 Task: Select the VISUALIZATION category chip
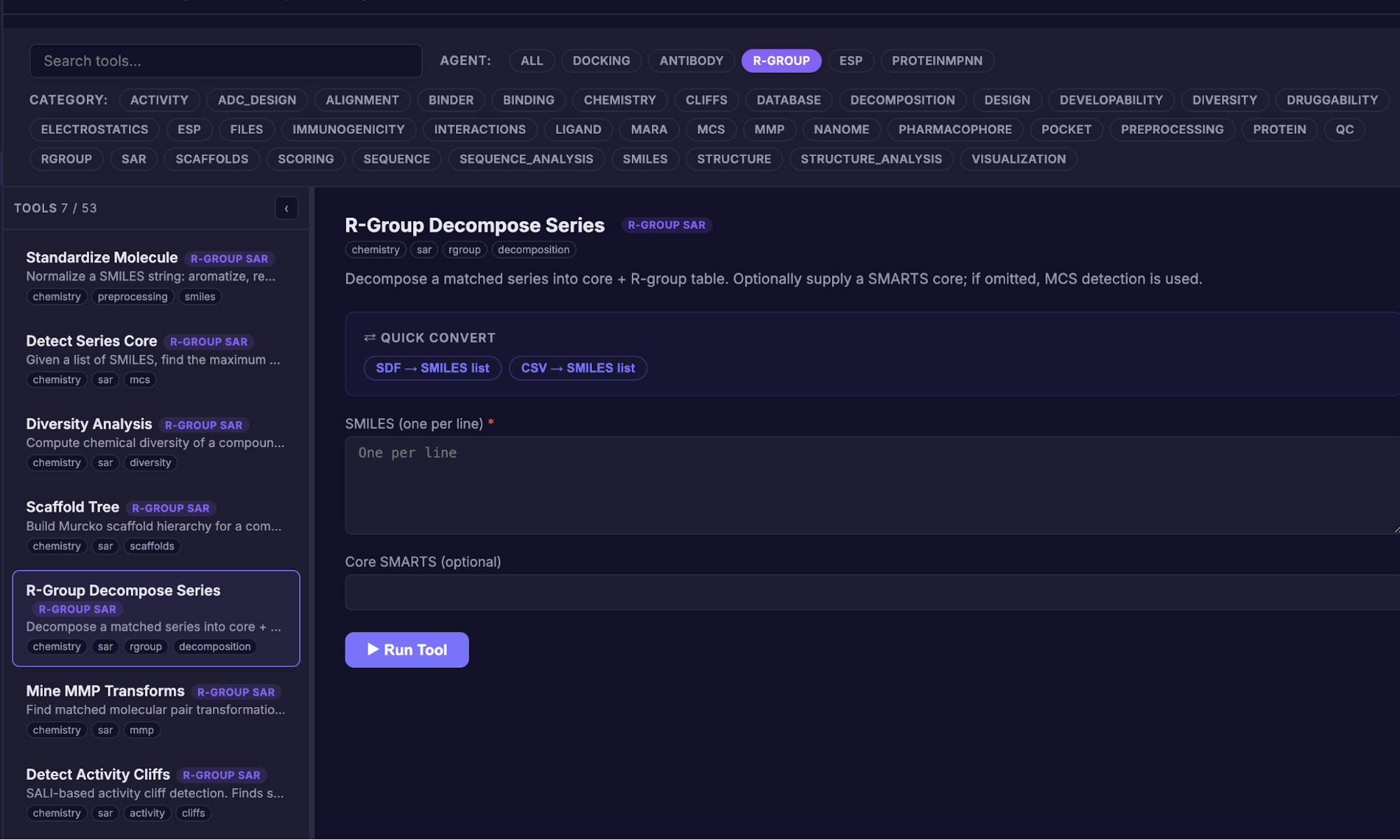1018,159
